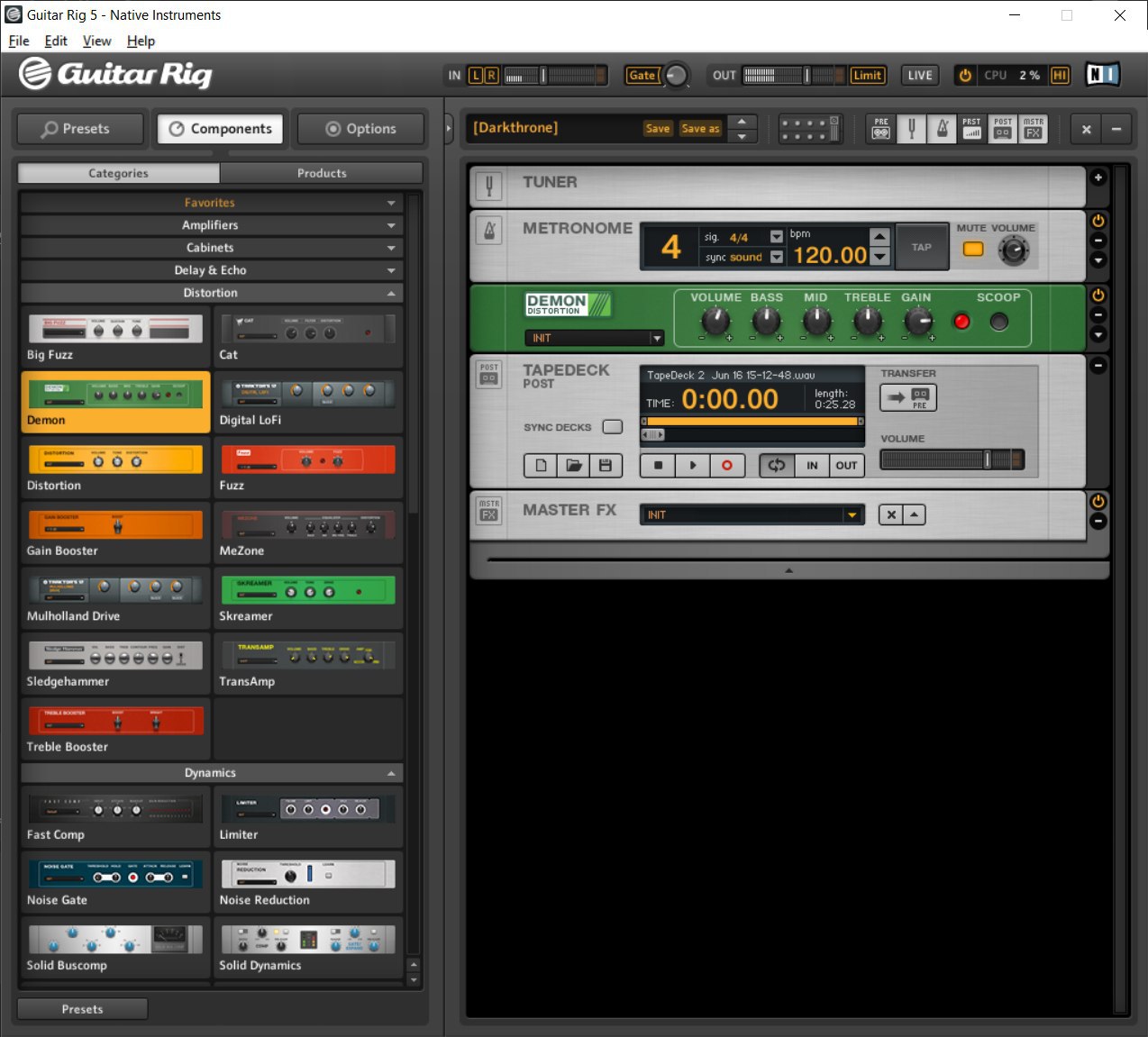Play the Tapedeck recording

click(692, 465)
